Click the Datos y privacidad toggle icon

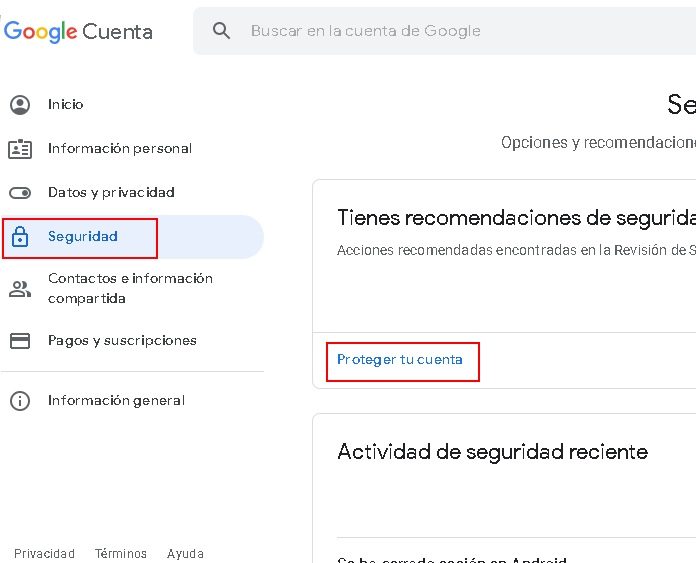(20, 193)
